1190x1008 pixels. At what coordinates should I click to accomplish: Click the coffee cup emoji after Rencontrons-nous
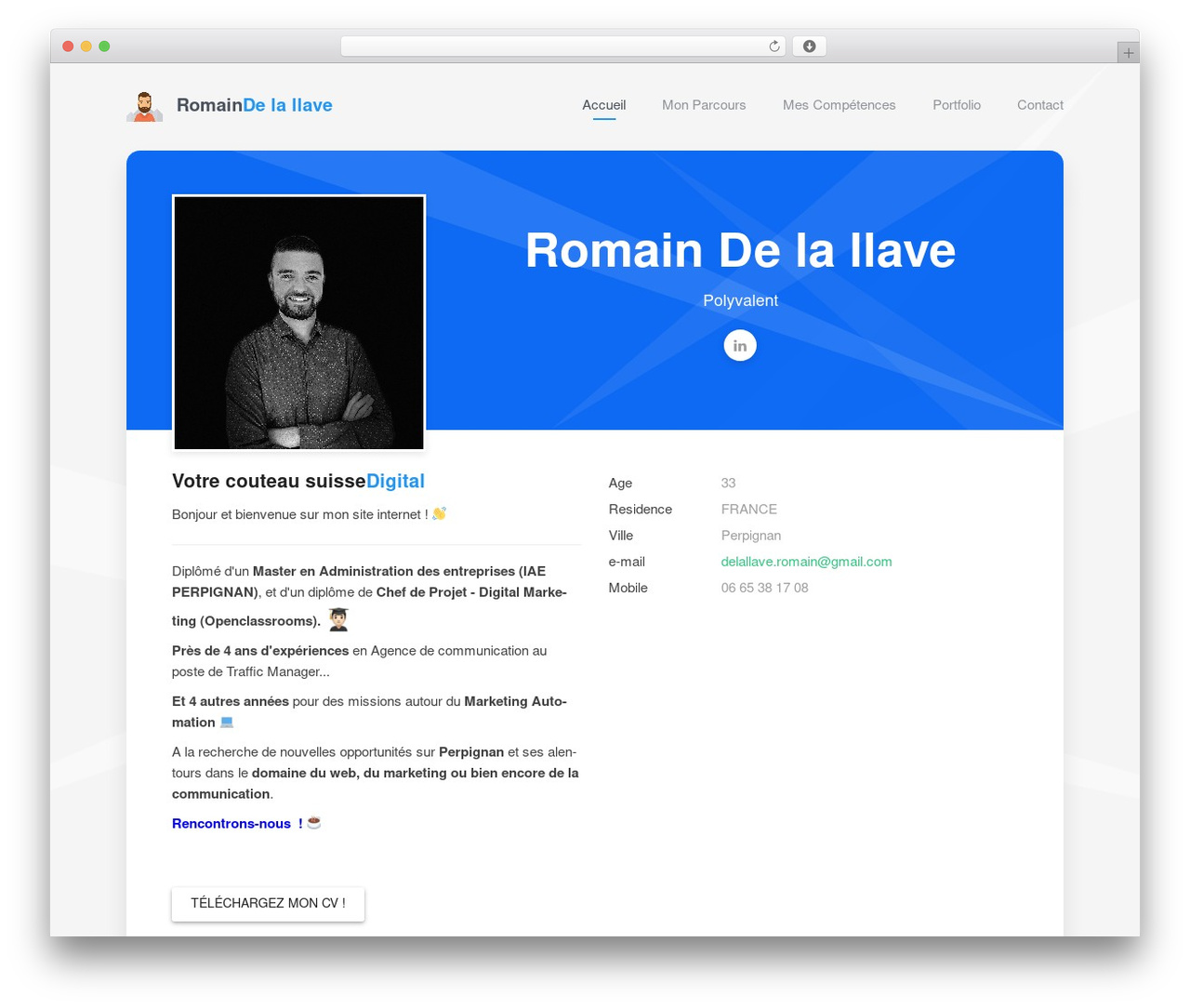(x=314, y=823)
